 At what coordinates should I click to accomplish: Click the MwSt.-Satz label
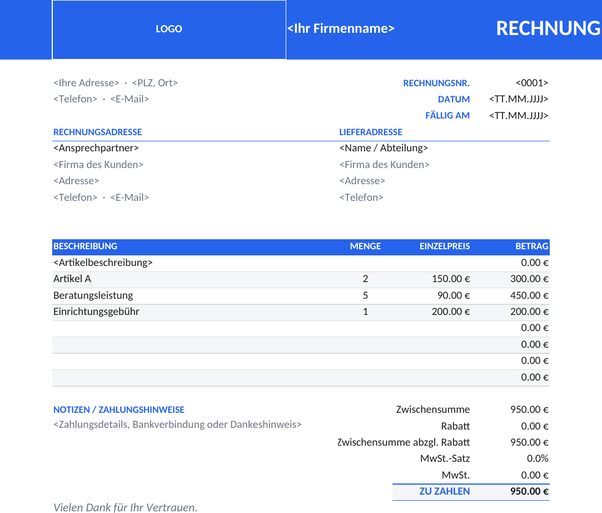coord(445,458)
